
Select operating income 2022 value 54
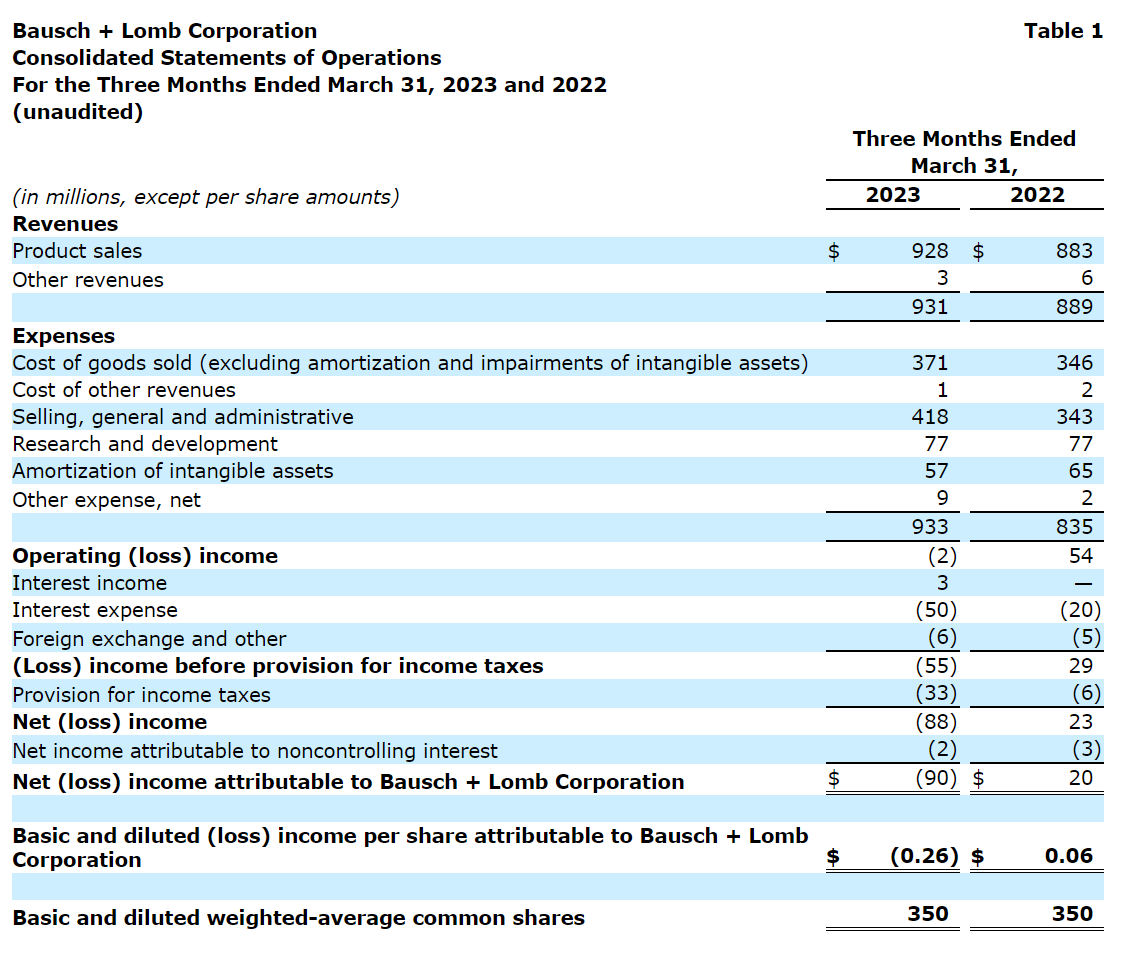(1081, 556)
